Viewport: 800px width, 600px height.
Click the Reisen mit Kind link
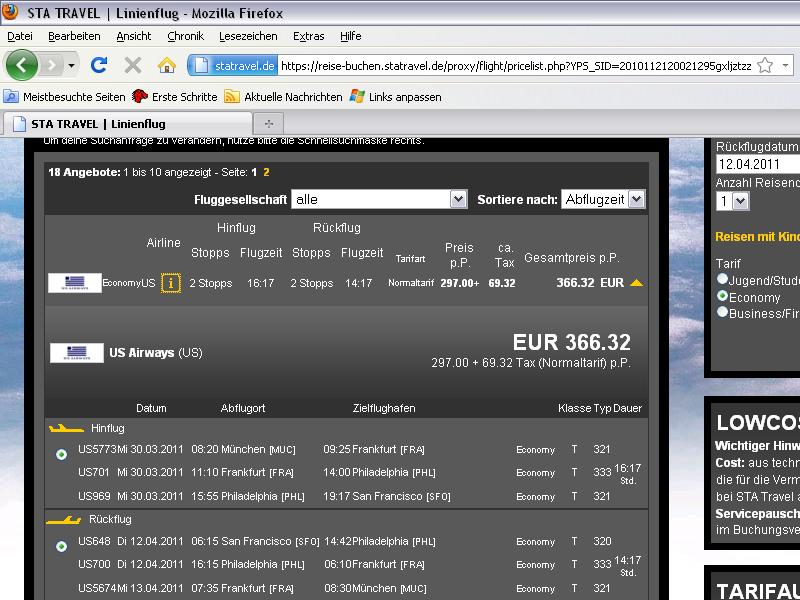757,237
